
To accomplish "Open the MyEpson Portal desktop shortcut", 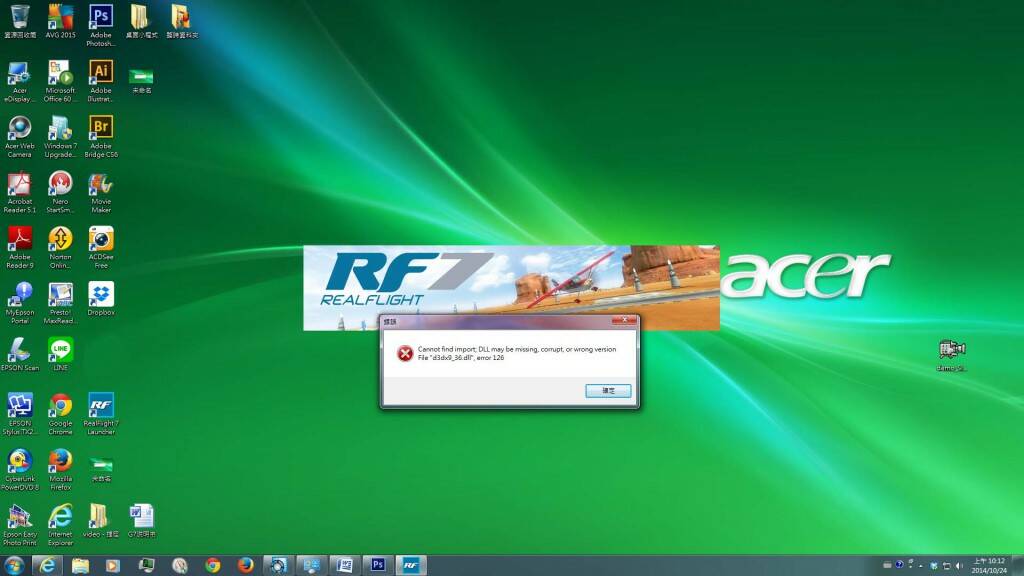I will (x=20, y=303).
